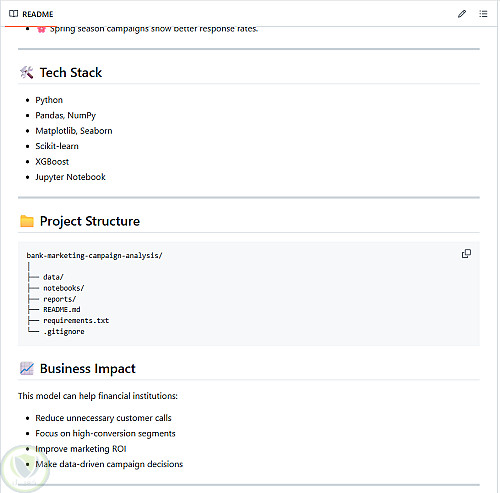Click the folder emoji beside Project Structure
The image size is (500, 493).
(x=27, y=221)
